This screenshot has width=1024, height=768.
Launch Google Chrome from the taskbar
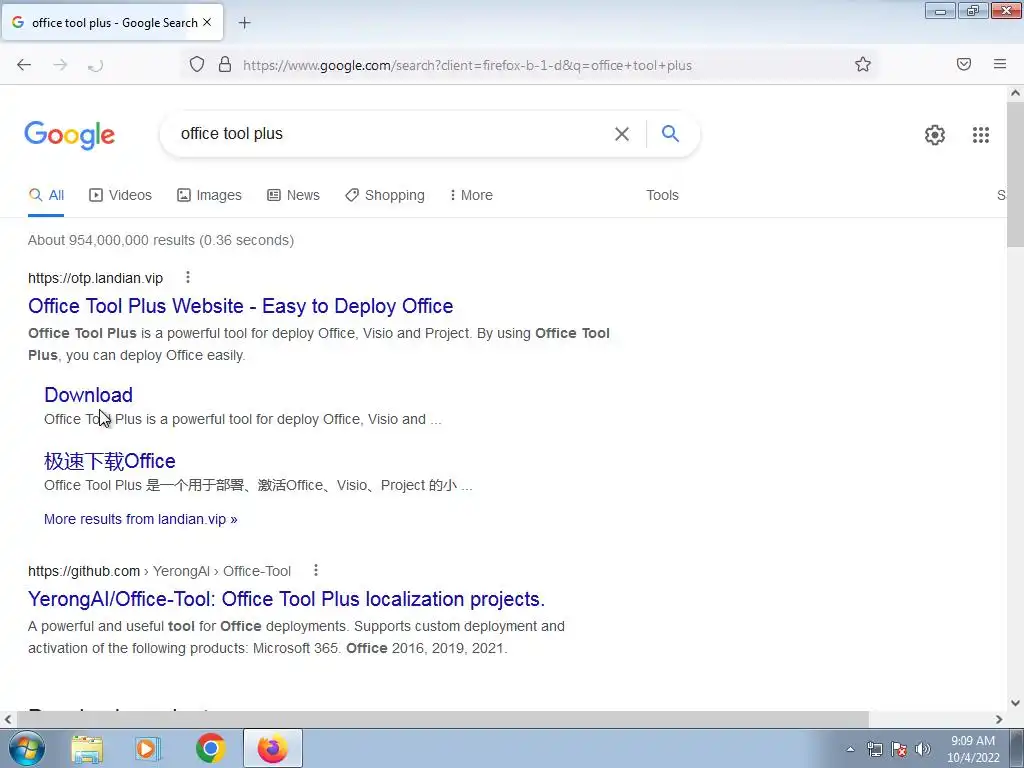pyautogui.click(x=210, y=748)
